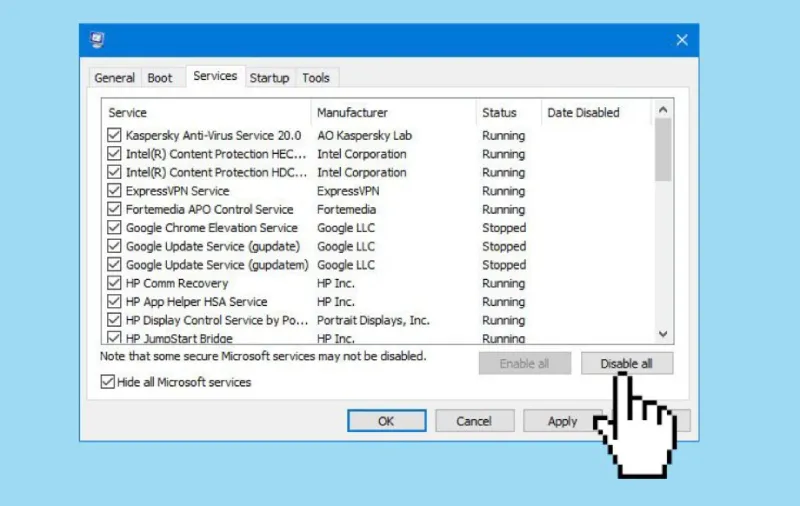Sort by the Service column header
Screen dimensions: 800x506
coord(206,112)
